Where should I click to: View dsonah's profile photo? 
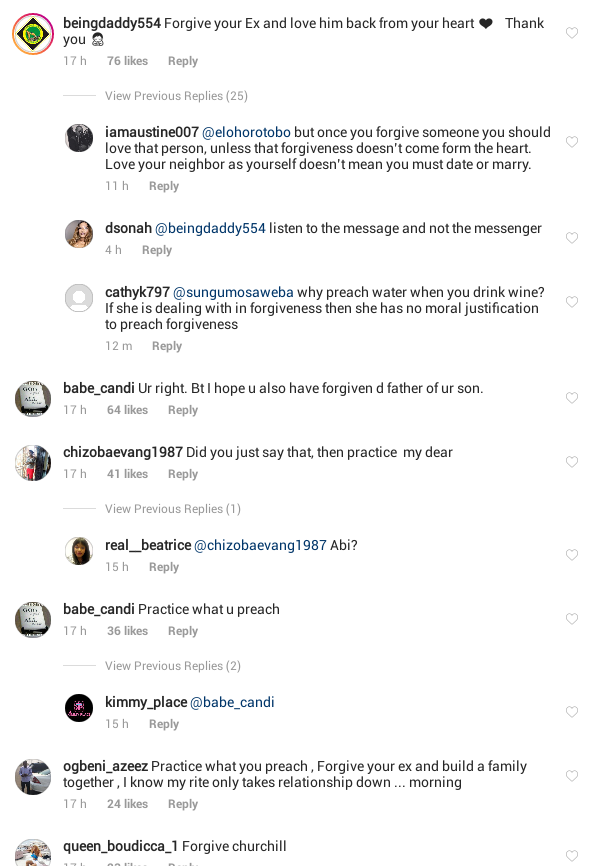pos(79,234)
